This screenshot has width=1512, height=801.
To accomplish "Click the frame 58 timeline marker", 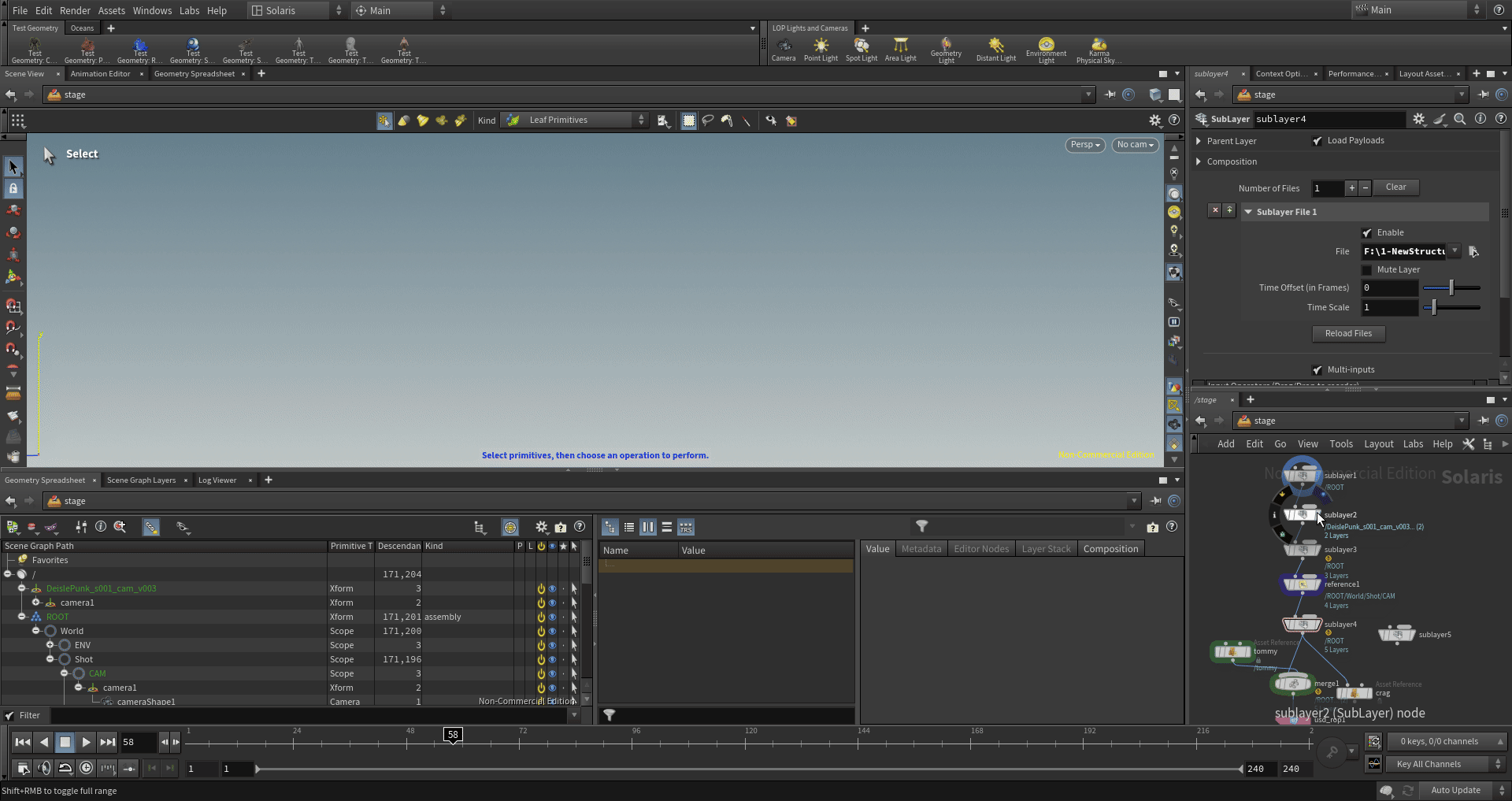I will [453, 735].
